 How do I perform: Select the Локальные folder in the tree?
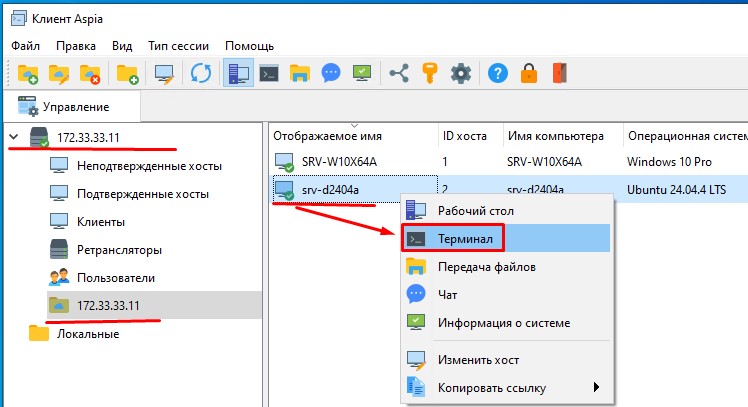[88, 334]
